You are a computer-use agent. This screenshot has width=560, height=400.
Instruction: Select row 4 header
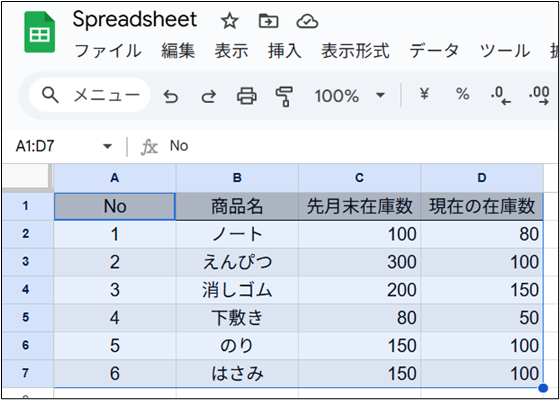coord(28,290)
